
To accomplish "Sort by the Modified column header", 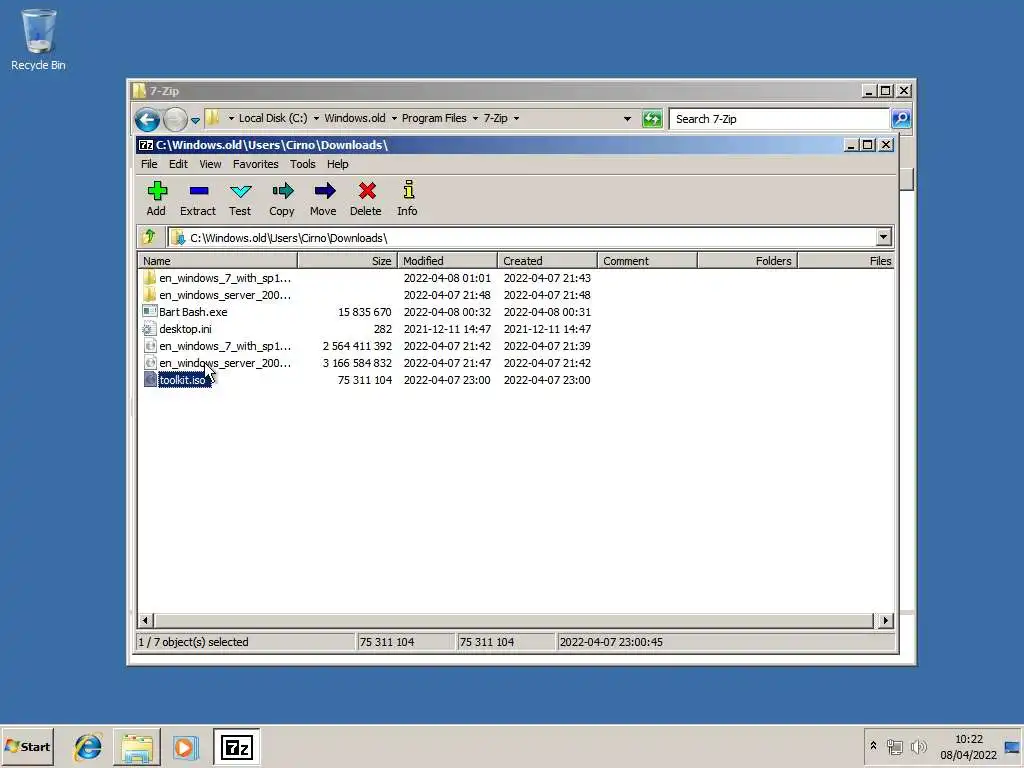I will (x=447, y=261).
